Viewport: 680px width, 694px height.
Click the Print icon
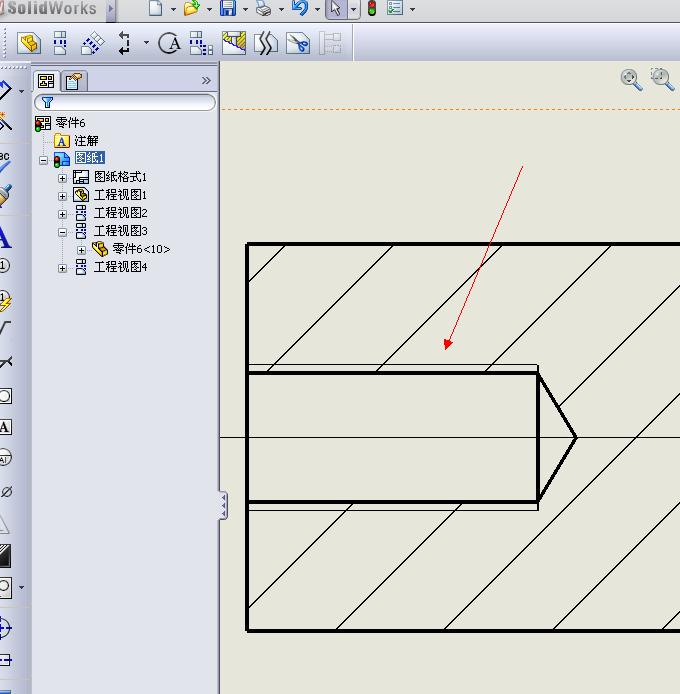tap(264, 8)
